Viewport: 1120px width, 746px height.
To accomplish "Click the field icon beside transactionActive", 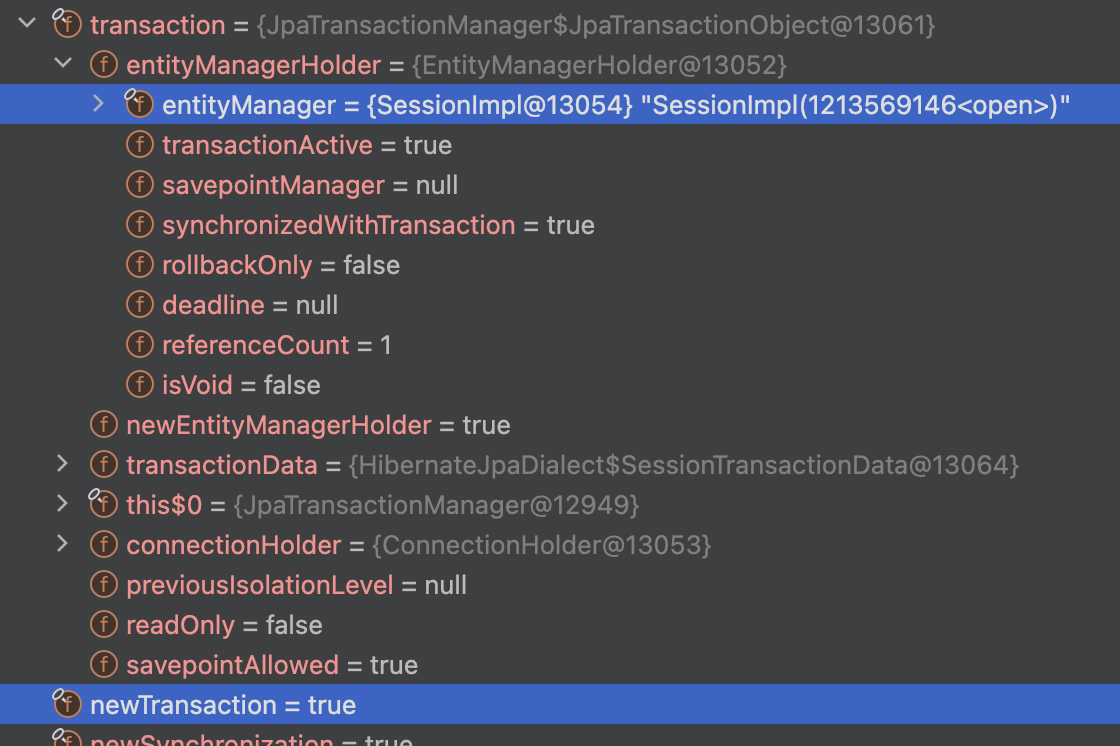I will point(139,145).
